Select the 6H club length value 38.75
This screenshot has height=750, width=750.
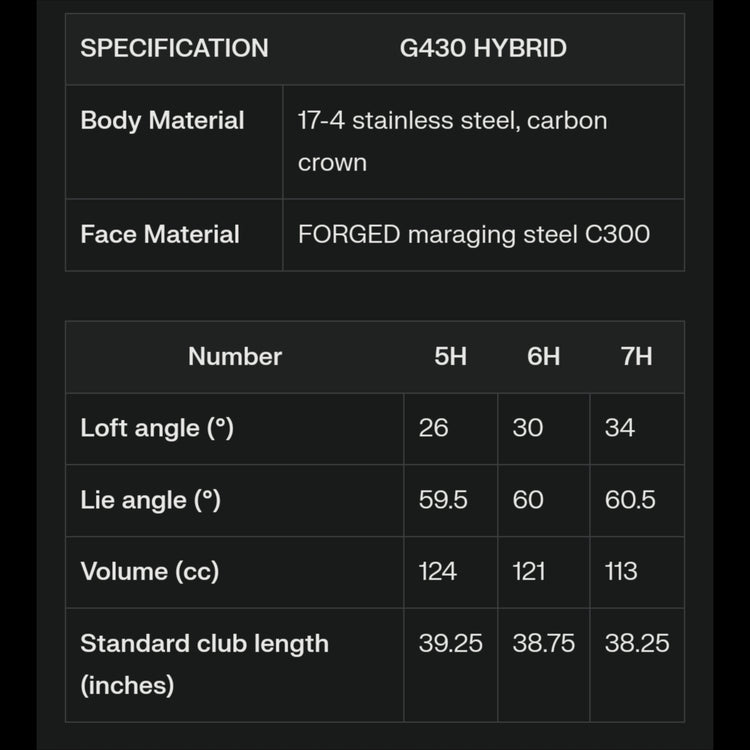543,643
